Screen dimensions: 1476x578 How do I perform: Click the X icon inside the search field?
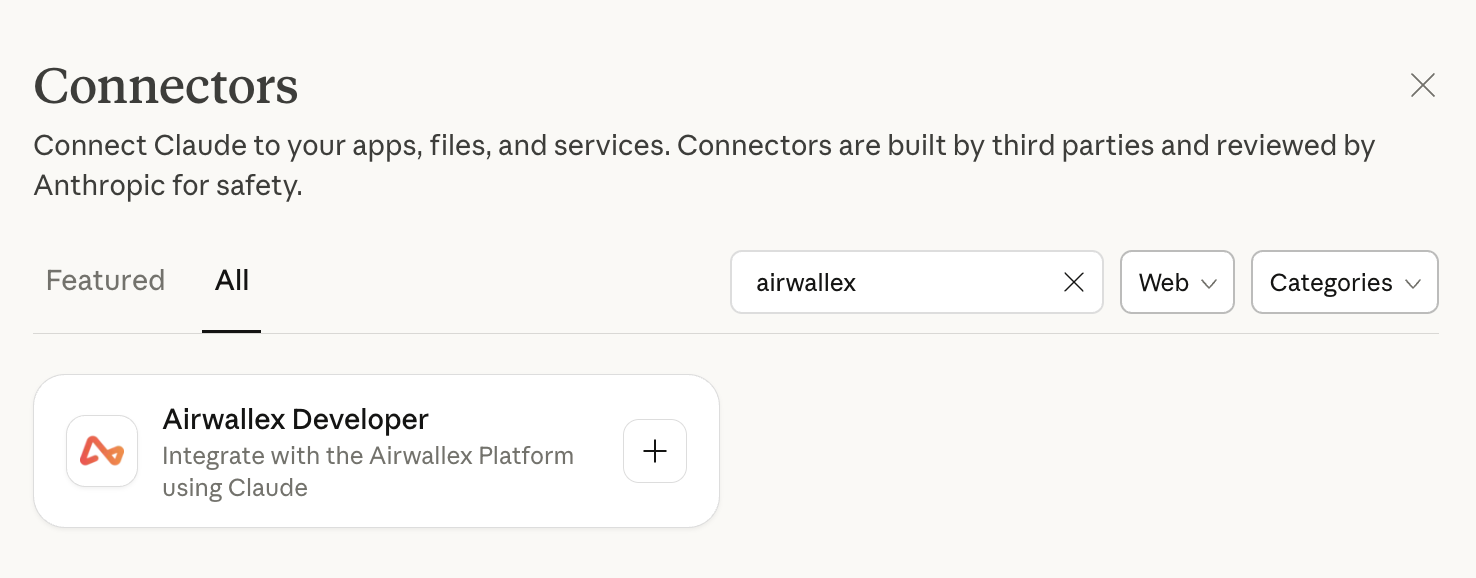pyautogui.click(x=1073, y=282)
